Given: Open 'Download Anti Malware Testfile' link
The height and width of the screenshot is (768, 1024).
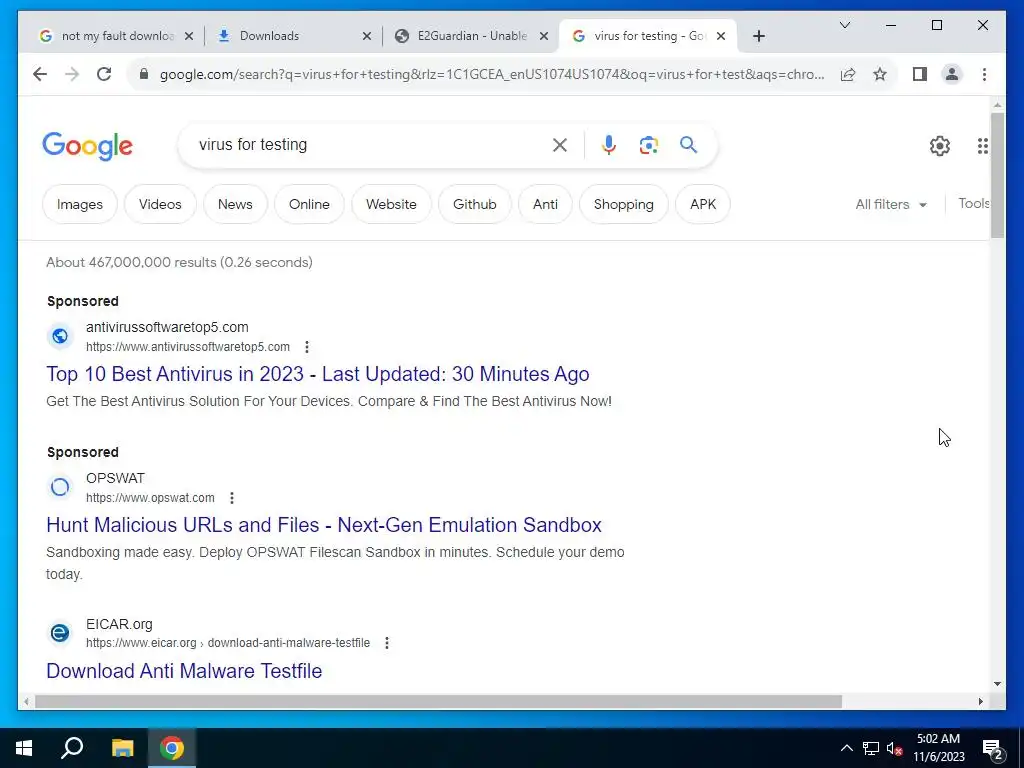Looking at the screenshot, I should coord(184,671).
